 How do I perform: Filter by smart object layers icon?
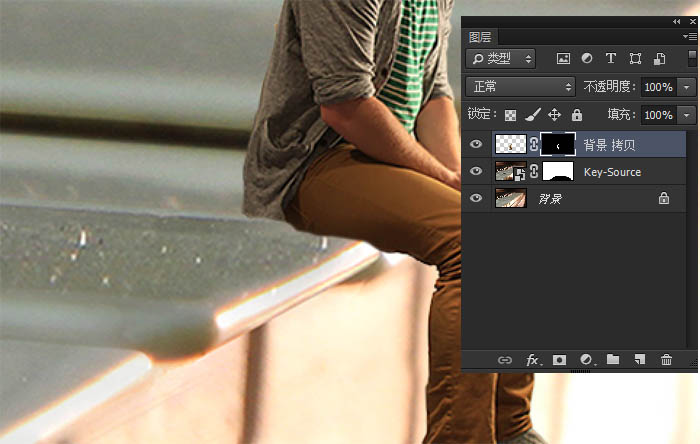(659, 58)
